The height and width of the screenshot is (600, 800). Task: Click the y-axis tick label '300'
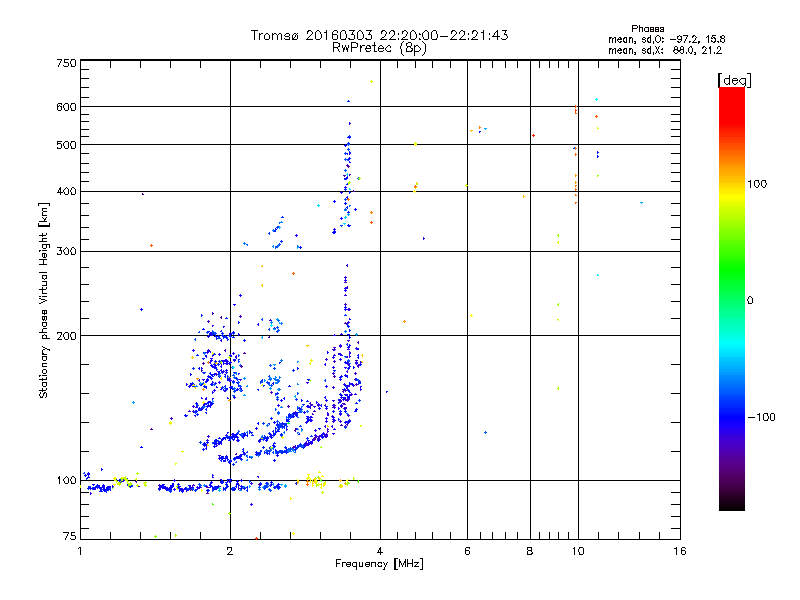(66, 252)
